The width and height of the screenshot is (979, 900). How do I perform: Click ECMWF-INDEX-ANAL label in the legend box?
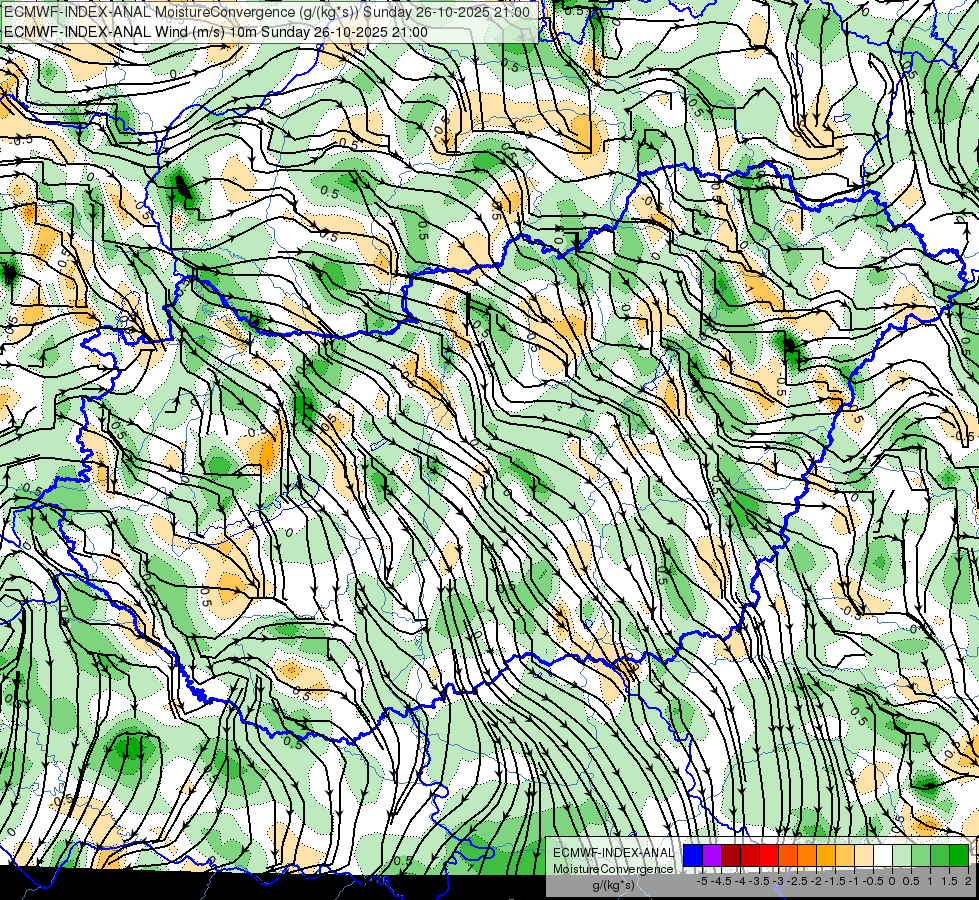[x=613, y=853]
